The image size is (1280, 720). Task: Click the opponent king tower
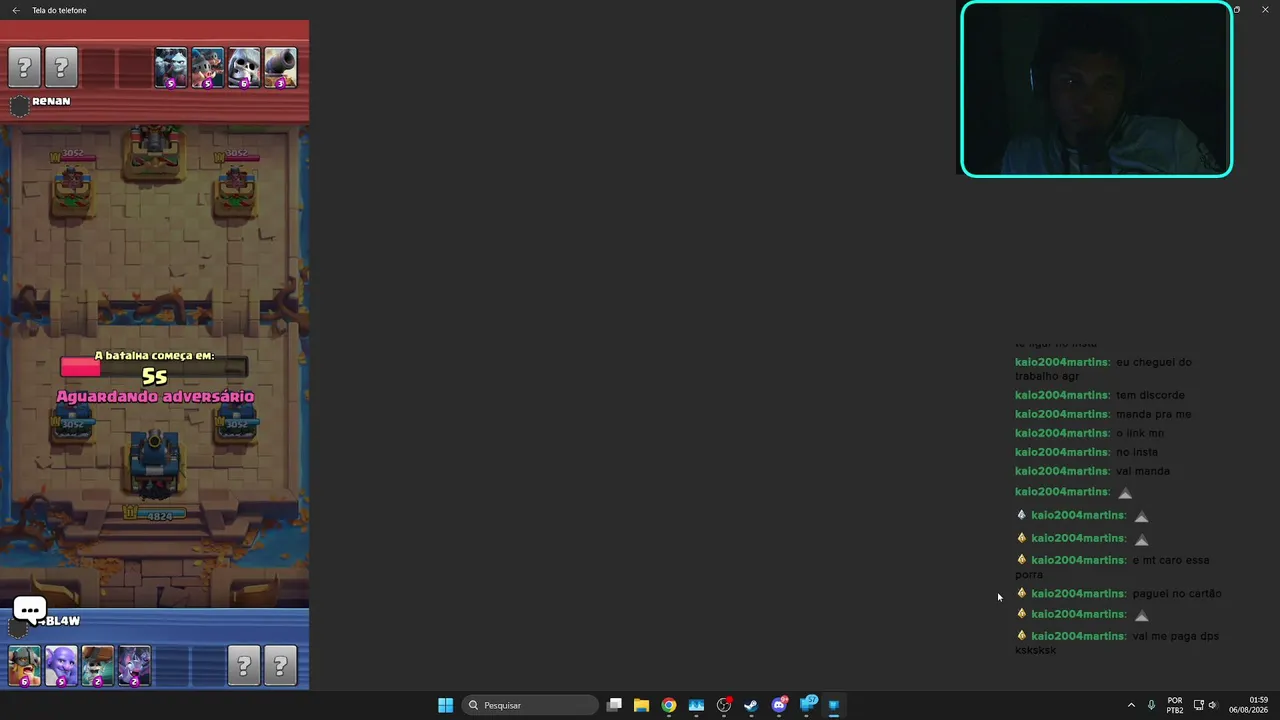155,154
